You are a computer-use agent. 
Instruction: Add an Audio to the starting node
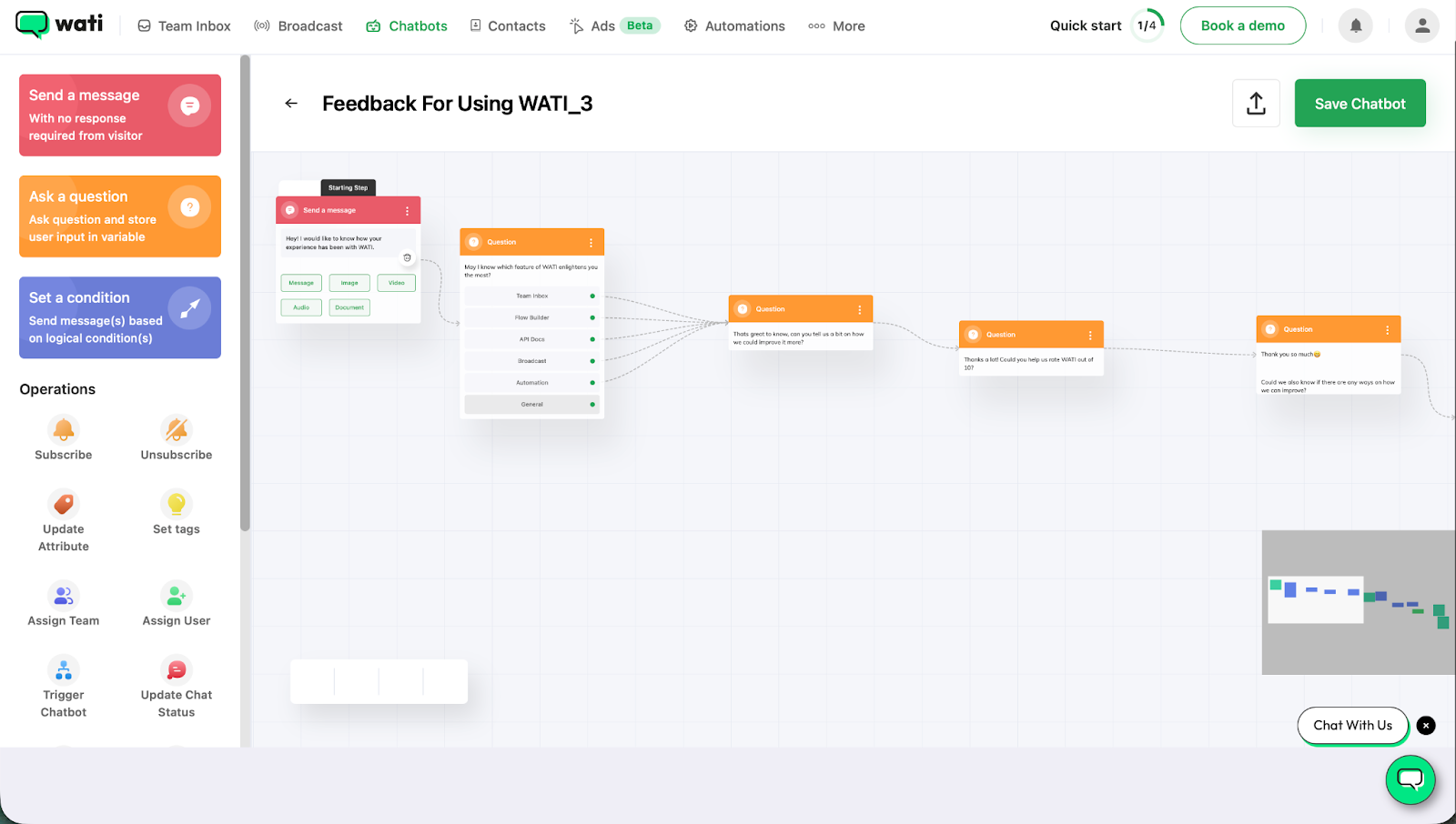(301, 307)
